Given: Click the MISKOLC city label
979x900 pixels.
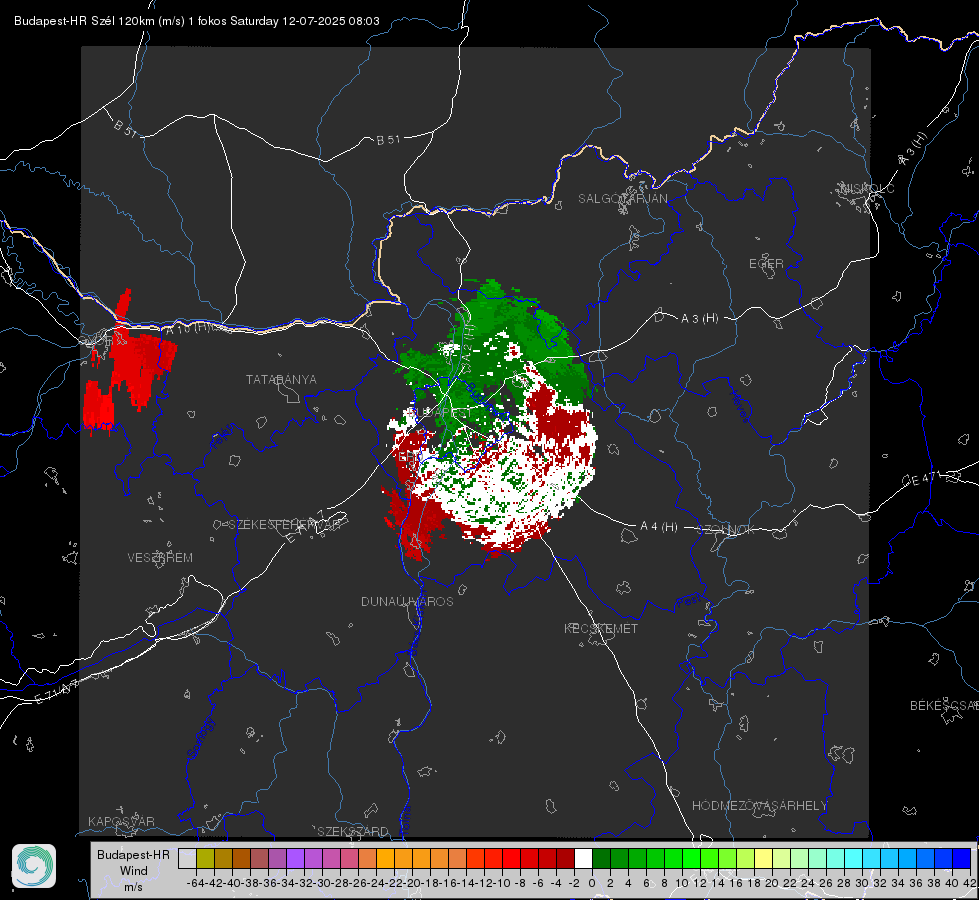Looking at the screenshot, I should pyautogui.click(x=867, y=188).
